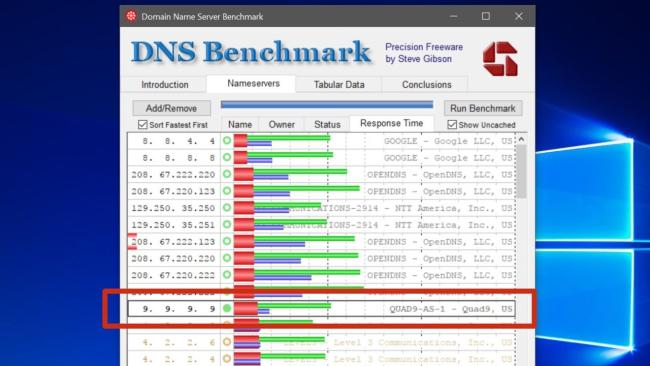The width and height of the screenshot is (650, 366).
Task: Click the nameserver list scrollbar thumb
Action: click(521, 171)
